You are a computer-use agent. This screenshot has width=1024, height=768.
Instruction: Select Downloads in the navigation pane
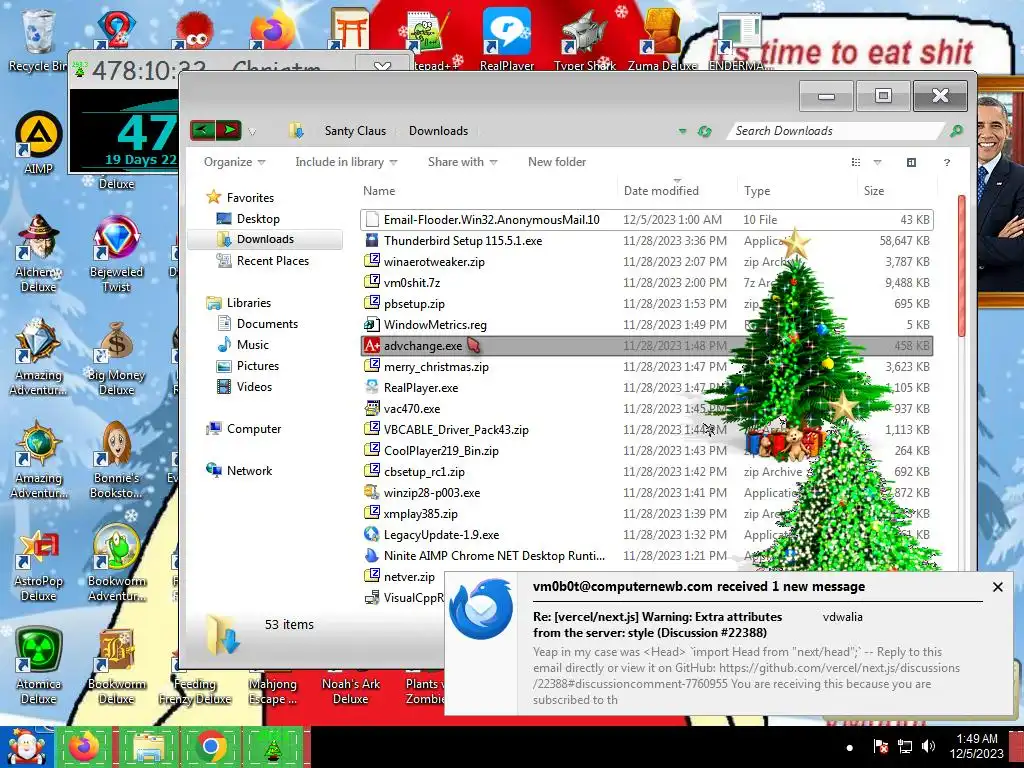click(265, 239)
